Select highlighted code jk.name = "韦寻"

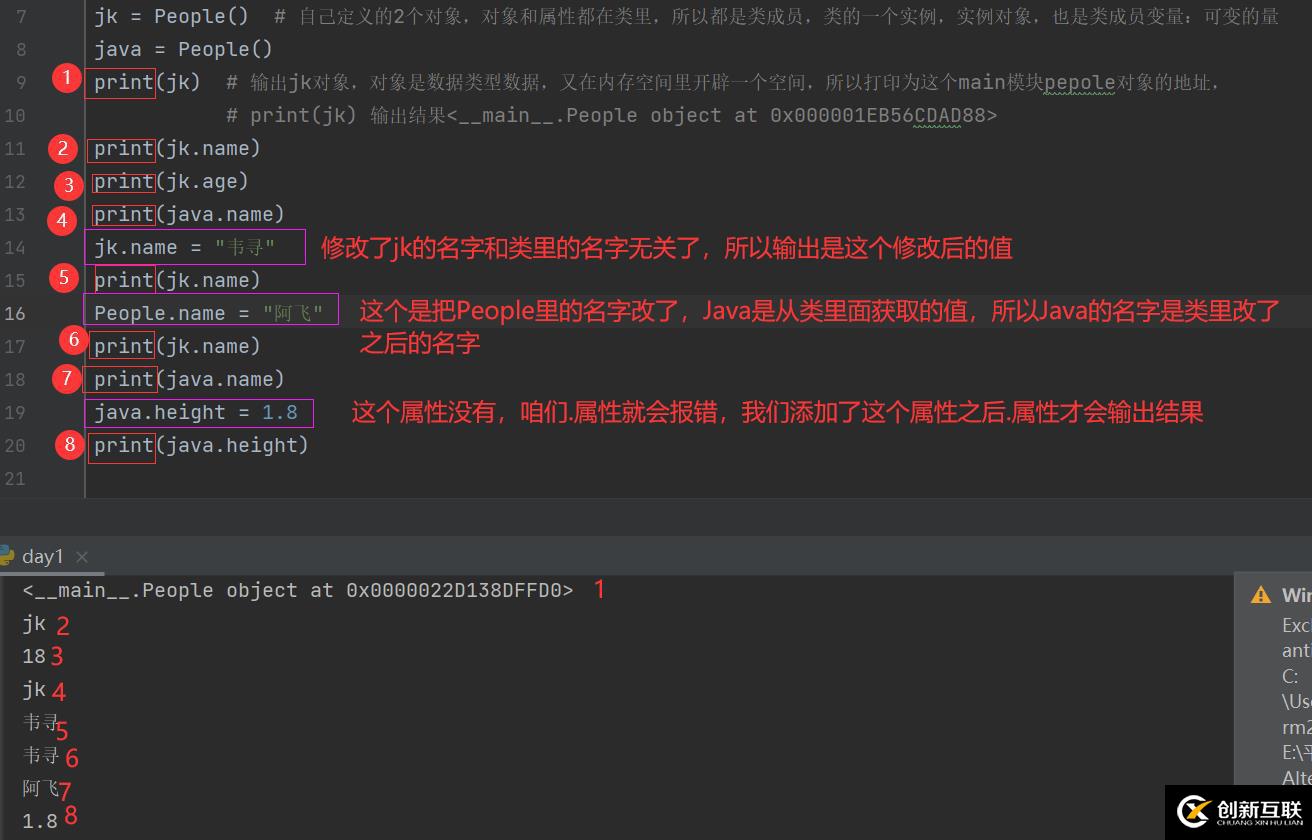(x=195, y=247)
